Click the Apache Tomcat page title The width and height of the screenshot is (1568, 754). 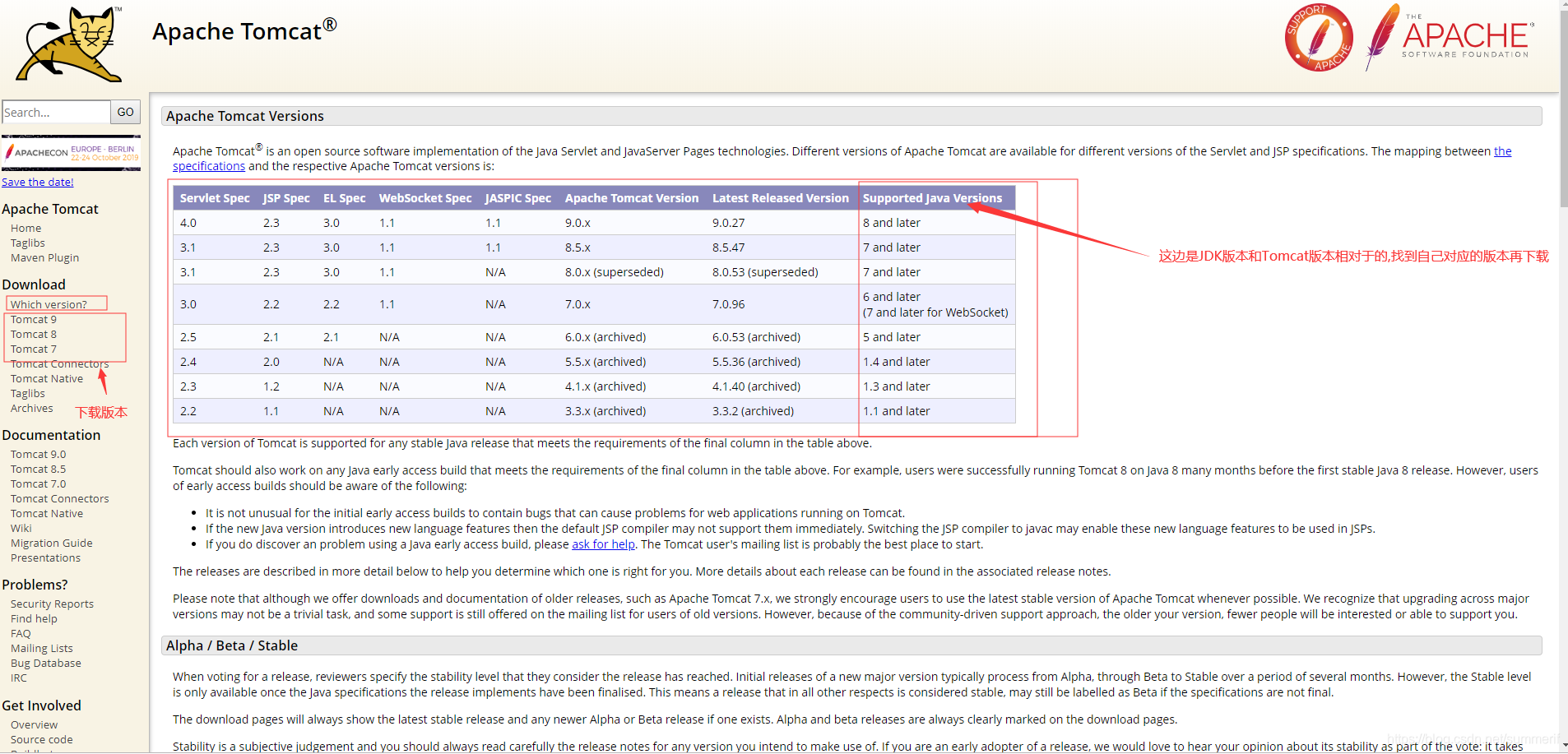click(244, 30)
